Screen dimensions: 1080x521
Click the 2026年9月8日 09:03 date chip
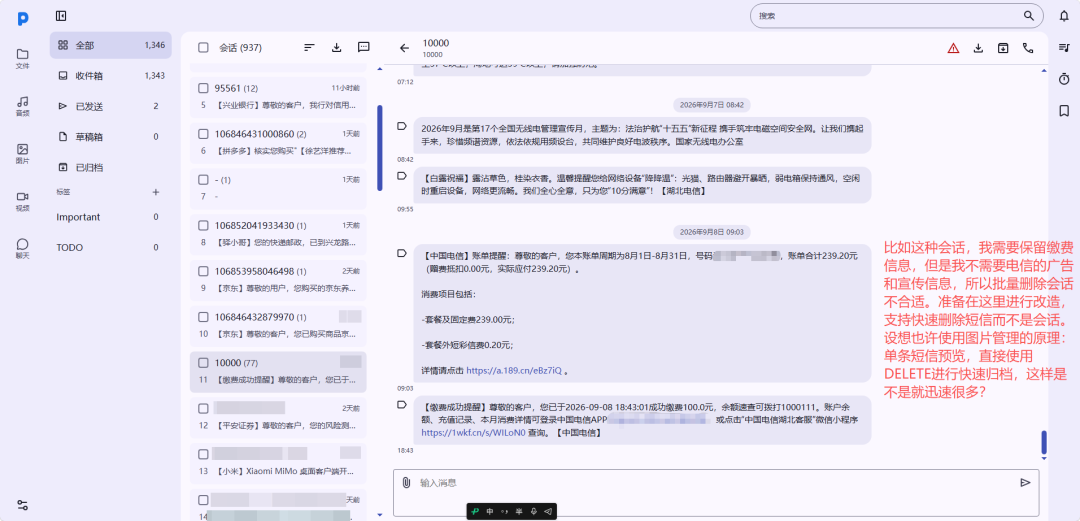712,232
